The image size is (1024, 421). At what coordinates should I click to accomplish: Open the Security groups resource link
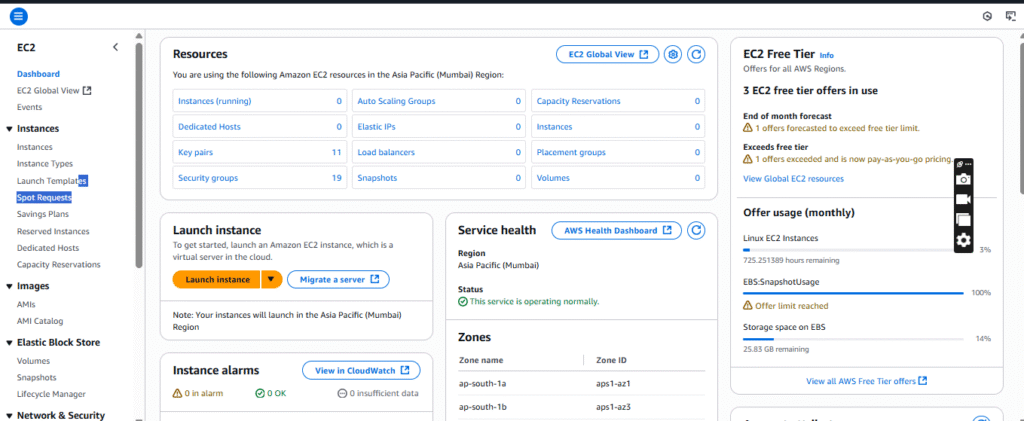(x=208, y=178)
